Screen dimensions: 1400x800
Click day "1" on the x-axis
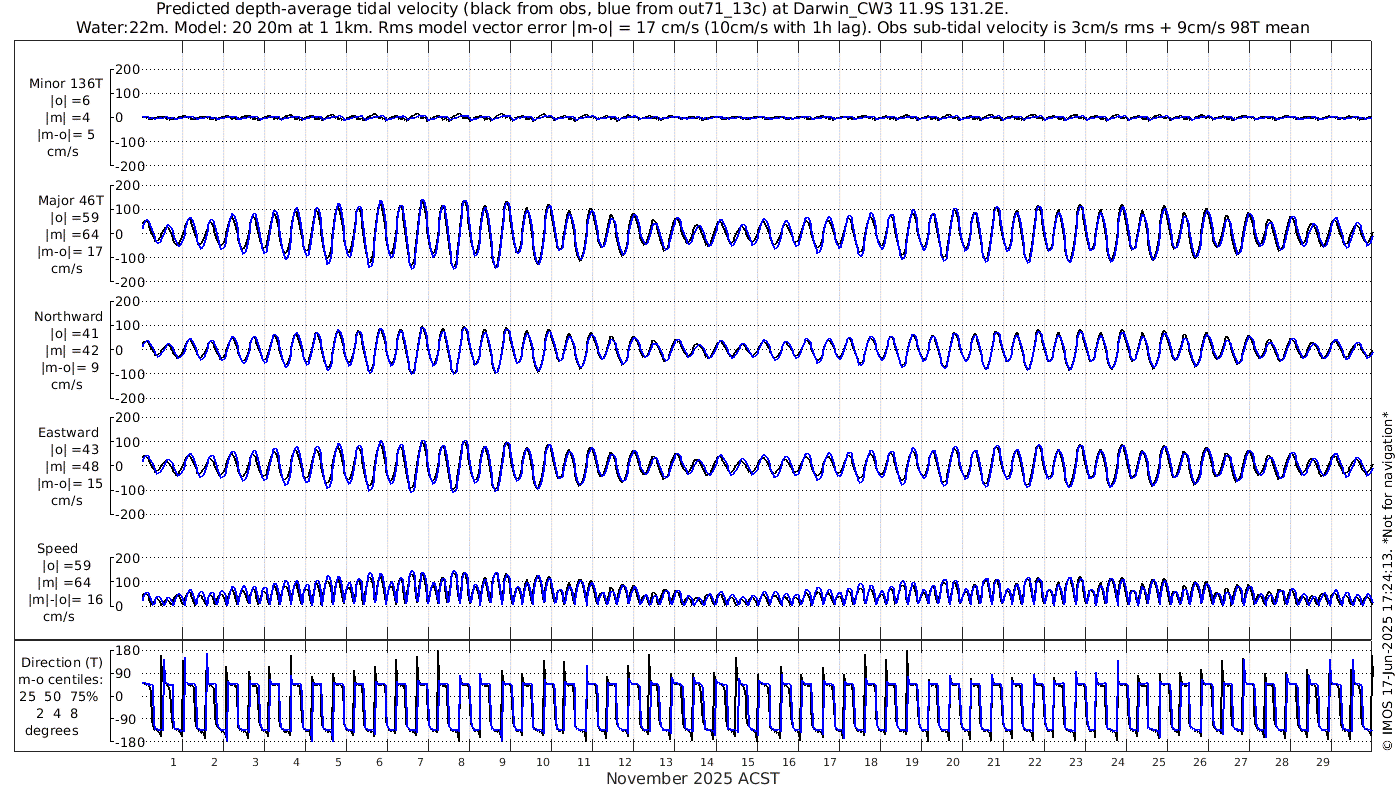174,762
